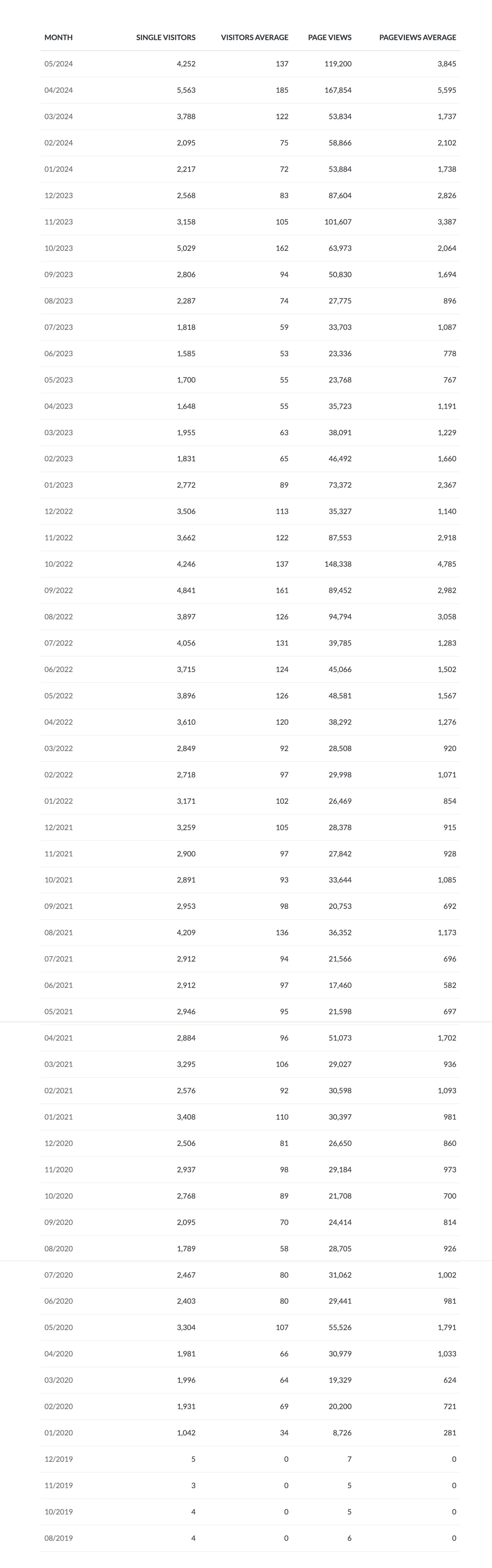
Task: Click single visitors value 5,029
Action: click(186, 248)
